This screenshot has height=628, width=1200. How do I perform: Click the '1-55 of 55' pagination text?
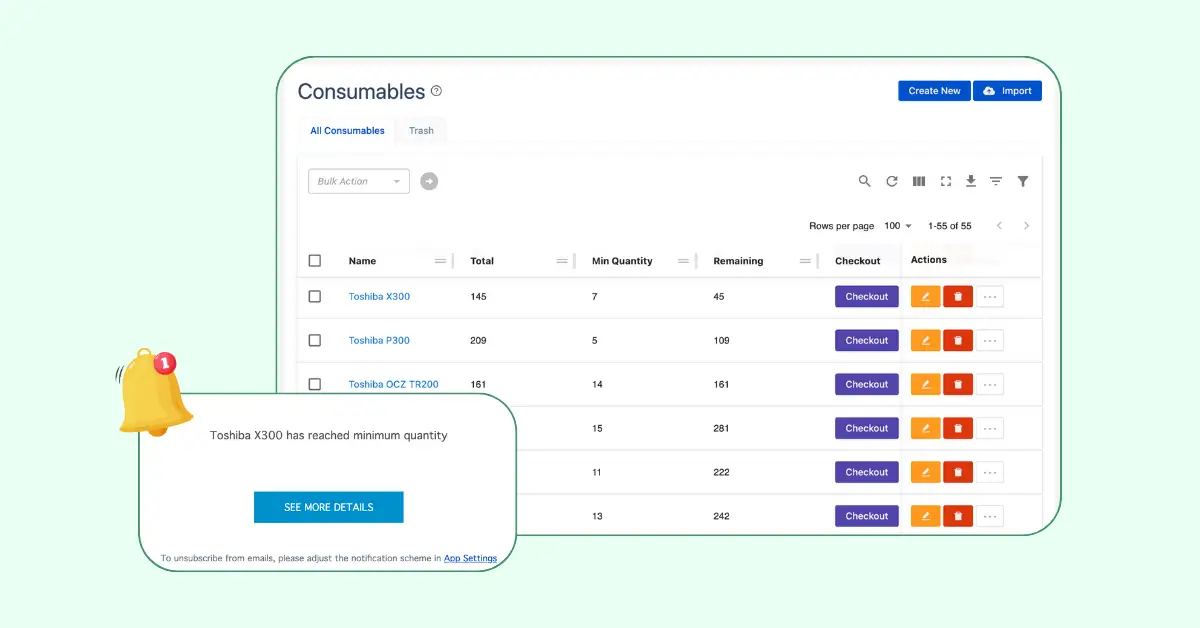[x=950, y=226]
